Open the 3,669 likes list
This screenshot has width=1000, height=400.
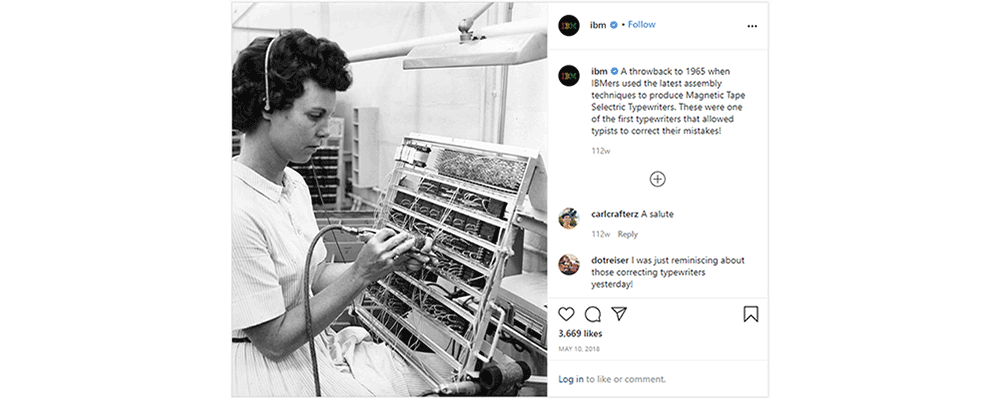[x=580, y=334]
